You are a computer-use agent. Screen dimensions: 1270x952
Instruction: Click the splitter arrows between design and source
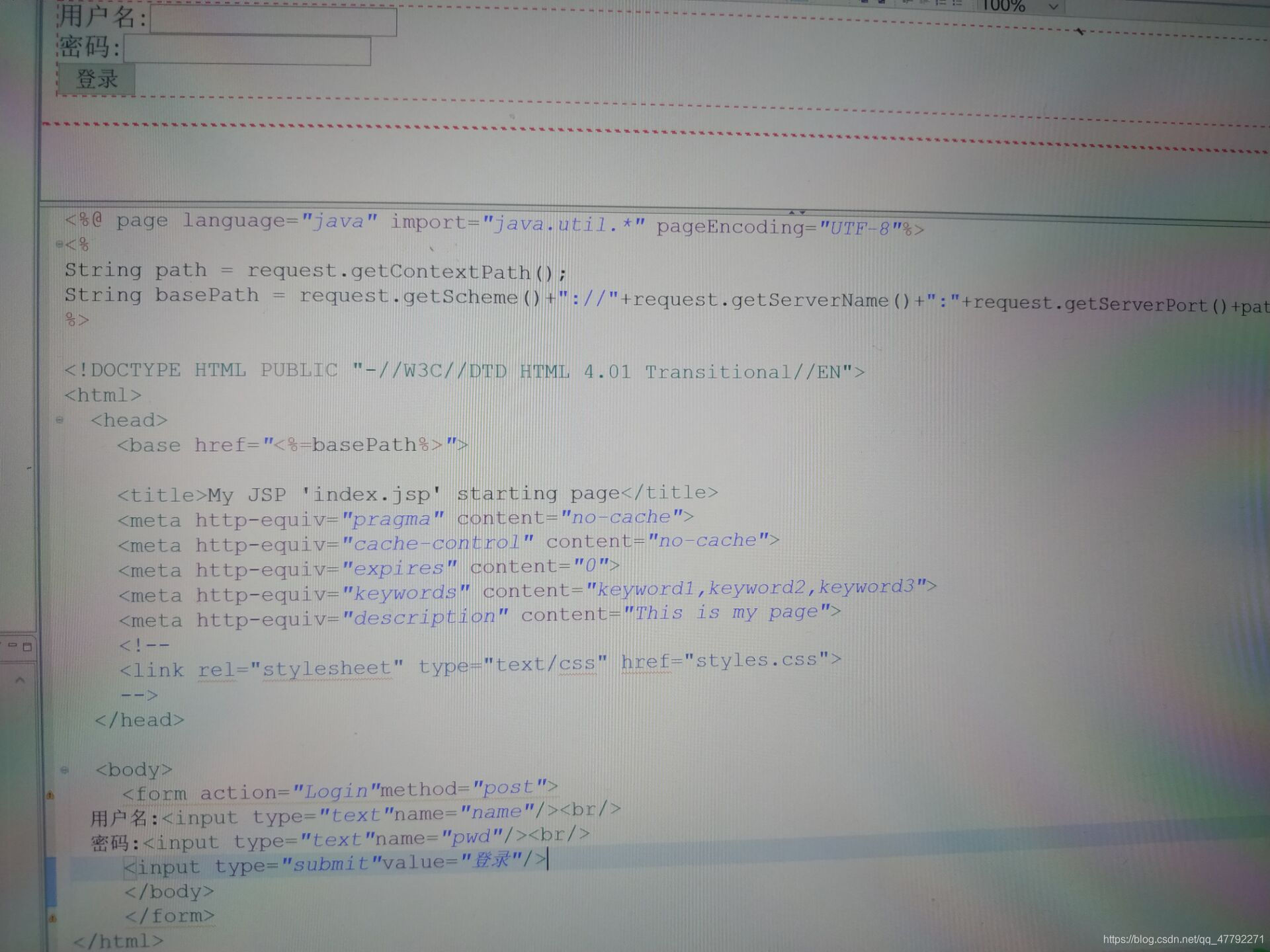[x=797, y=212]
